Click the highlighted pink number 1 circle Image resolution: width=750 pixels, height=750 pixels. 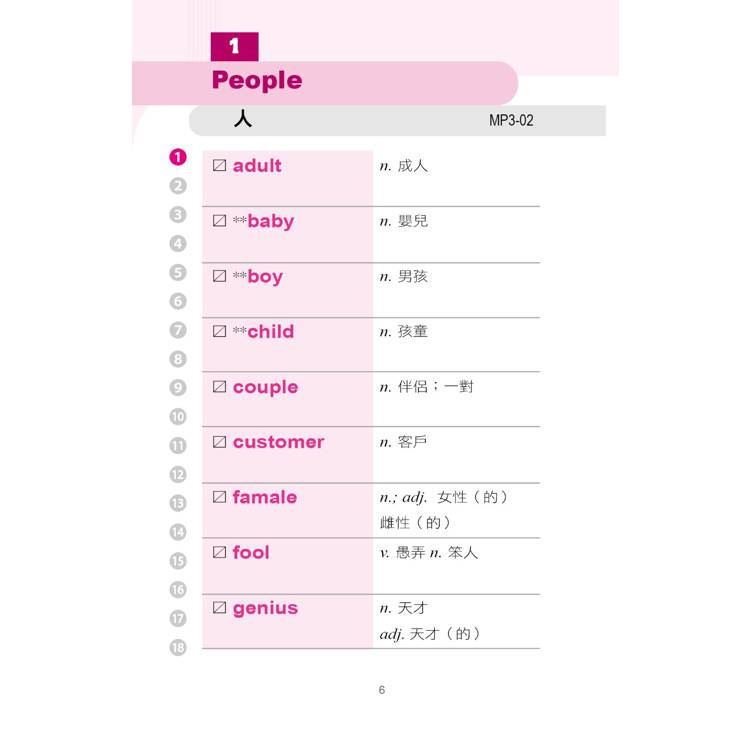177,157
